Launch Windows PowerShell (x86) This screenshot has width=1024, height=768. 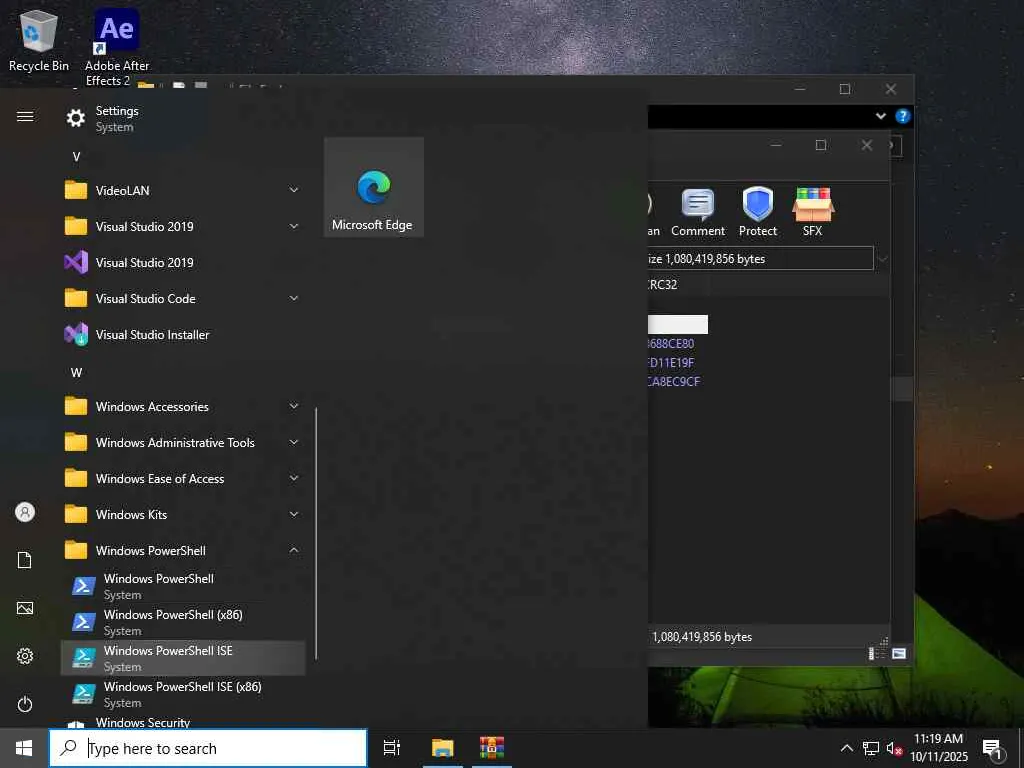[183, 622]
